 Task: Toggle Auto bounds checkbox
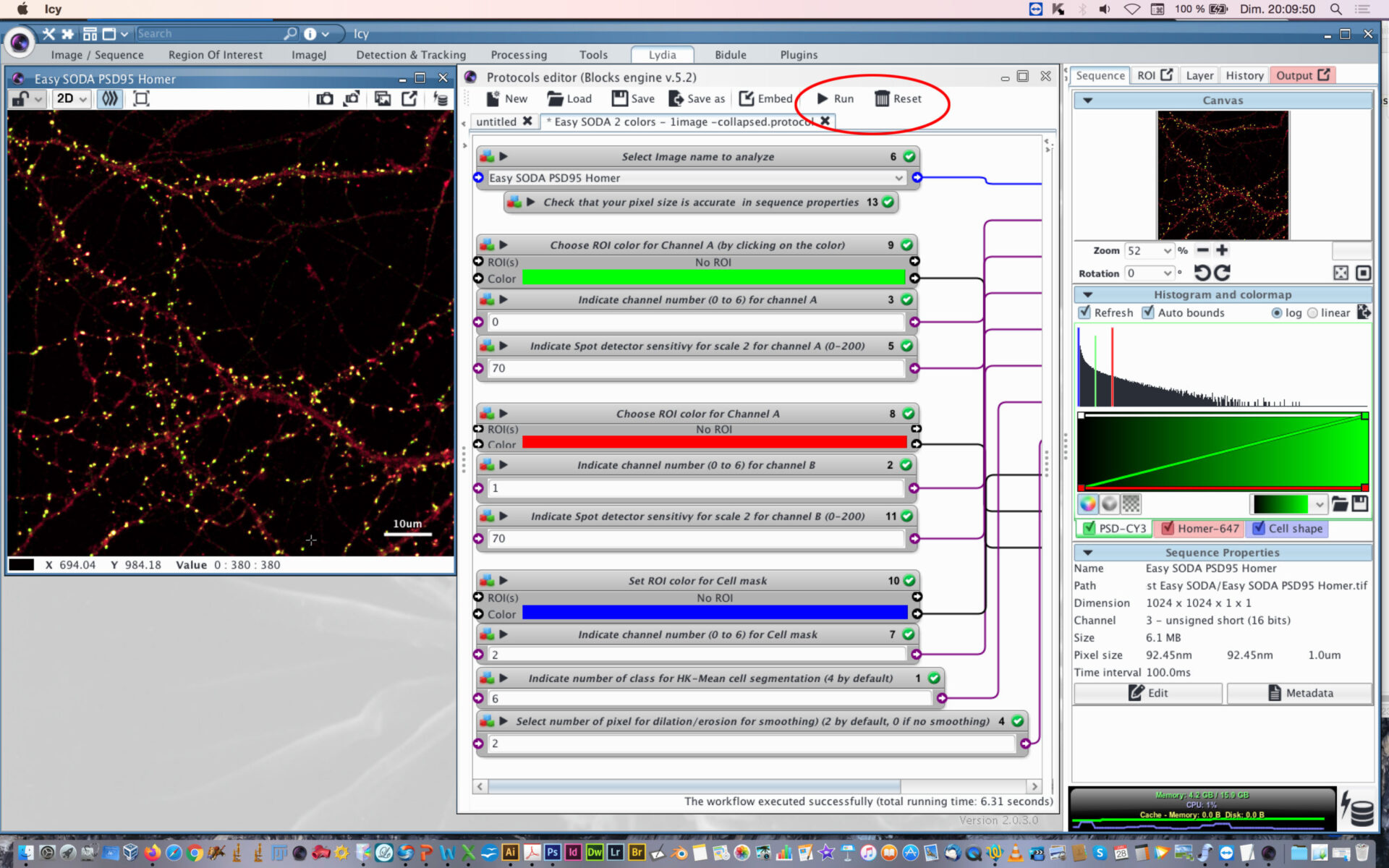click(1148, 312)
